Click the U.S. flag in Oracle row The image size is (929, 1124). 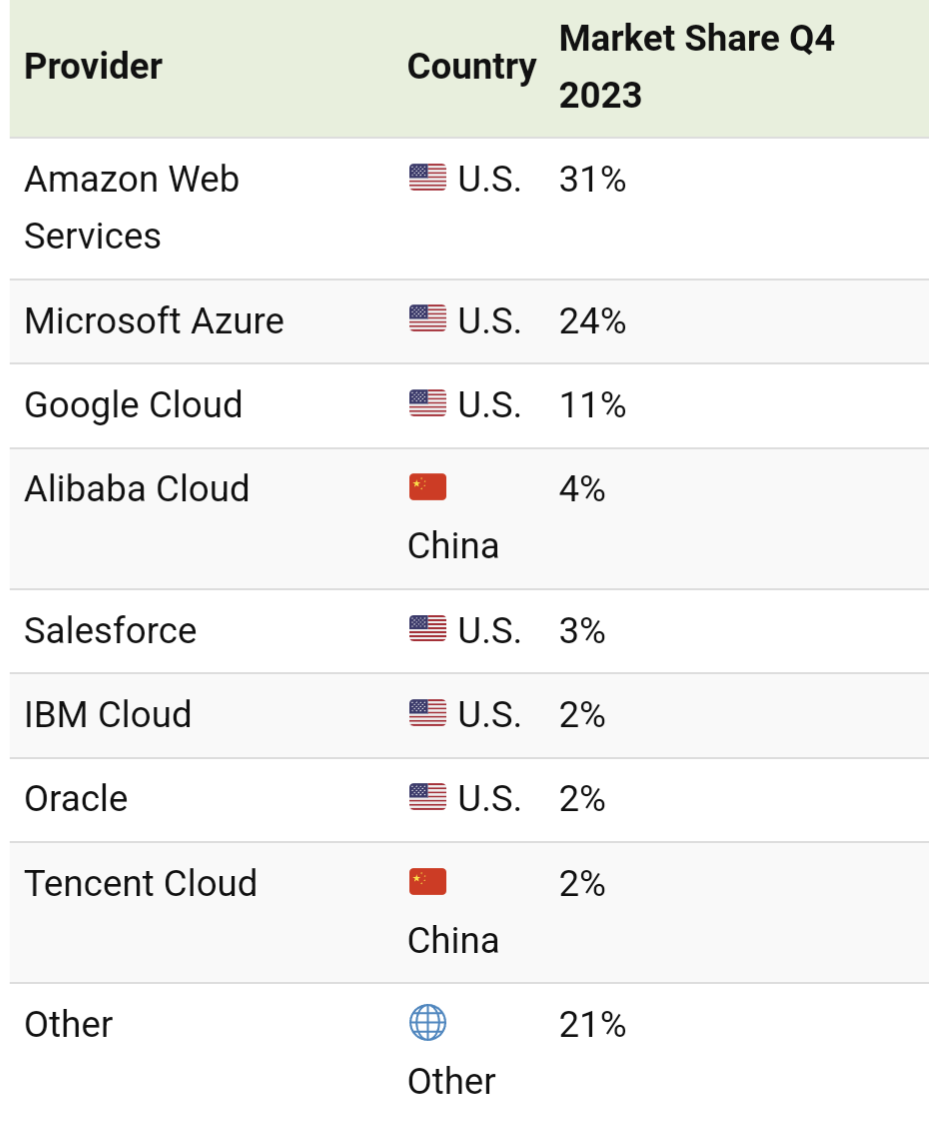click(x=427, y=798)
